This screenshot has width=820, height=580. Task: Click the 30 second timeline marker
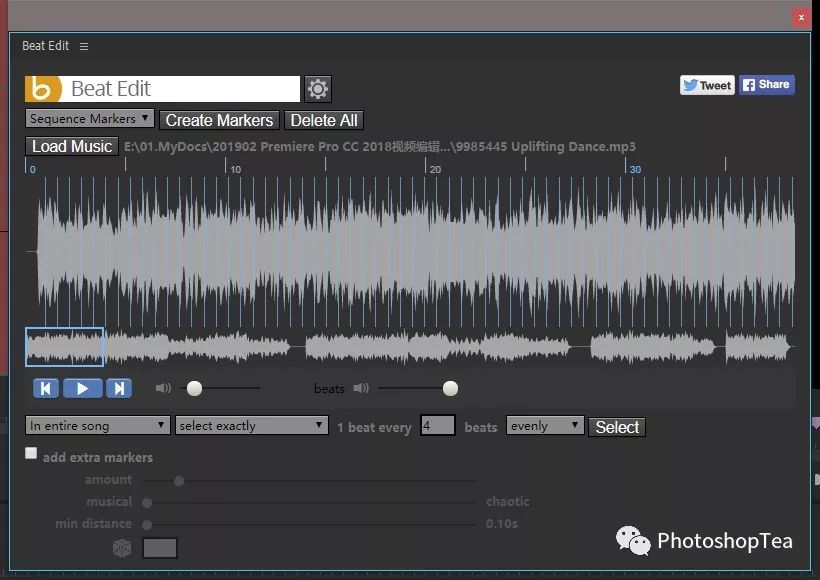pos(635,169)
